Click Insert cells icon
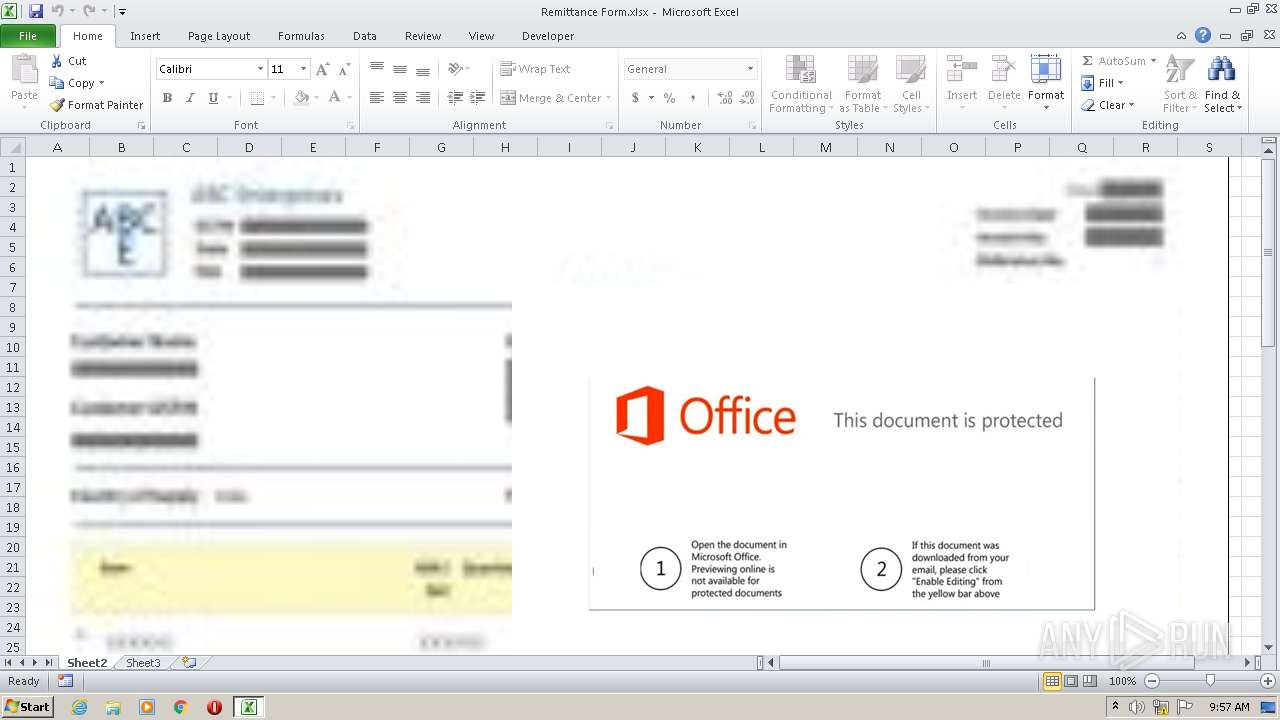This screenshot has height=720, width=1280. pos(962,70)
